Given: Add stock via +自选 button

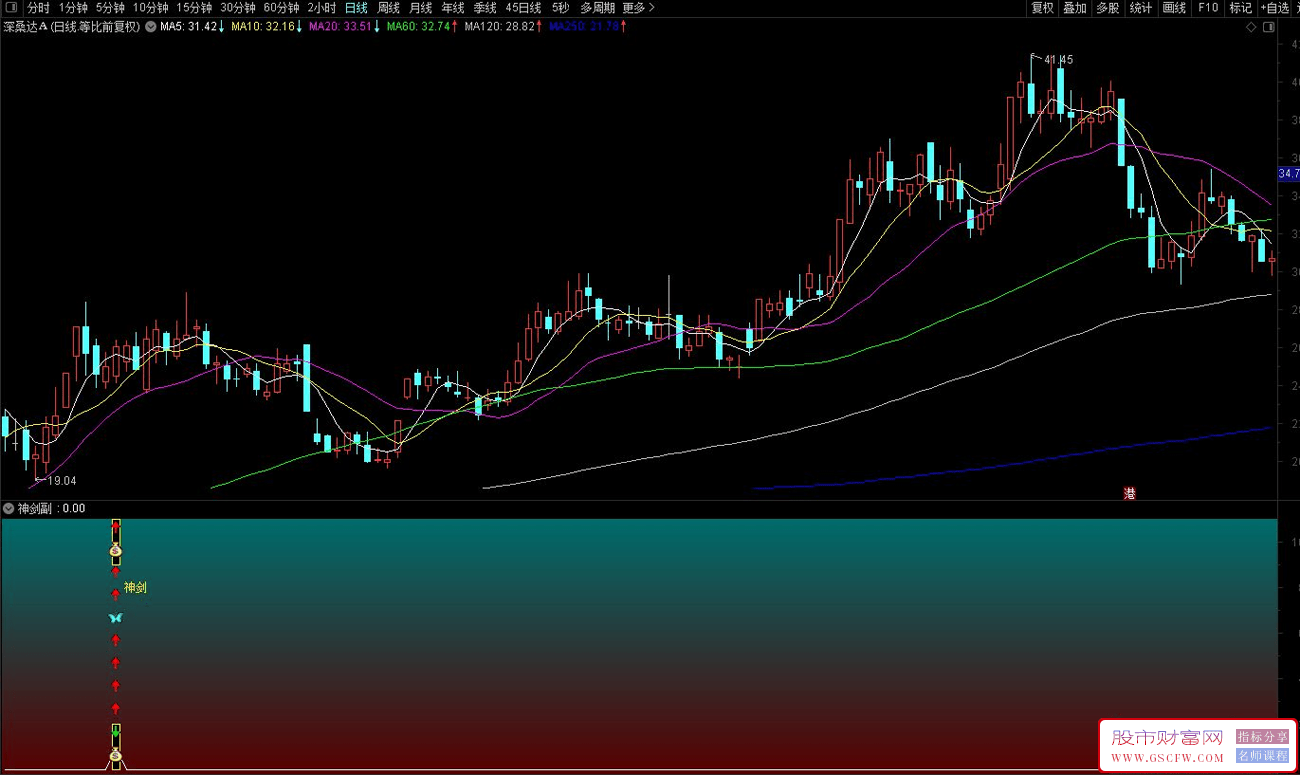Looking at the screenshot, I should pyautogui.click(x=1275, y=8).
